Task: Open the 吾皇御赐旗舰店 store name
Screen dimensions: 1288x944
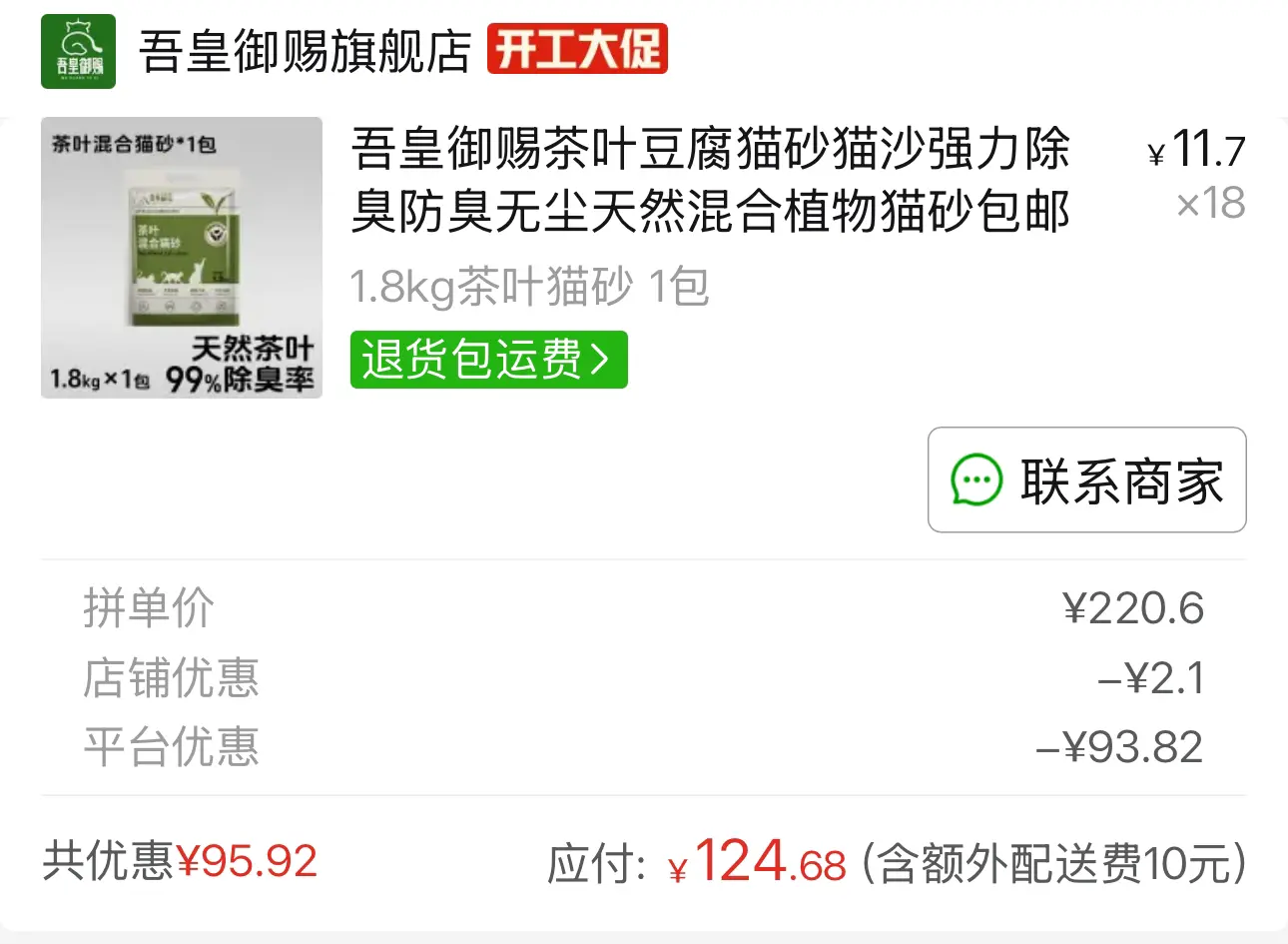Action: click(x=305, y=52)
